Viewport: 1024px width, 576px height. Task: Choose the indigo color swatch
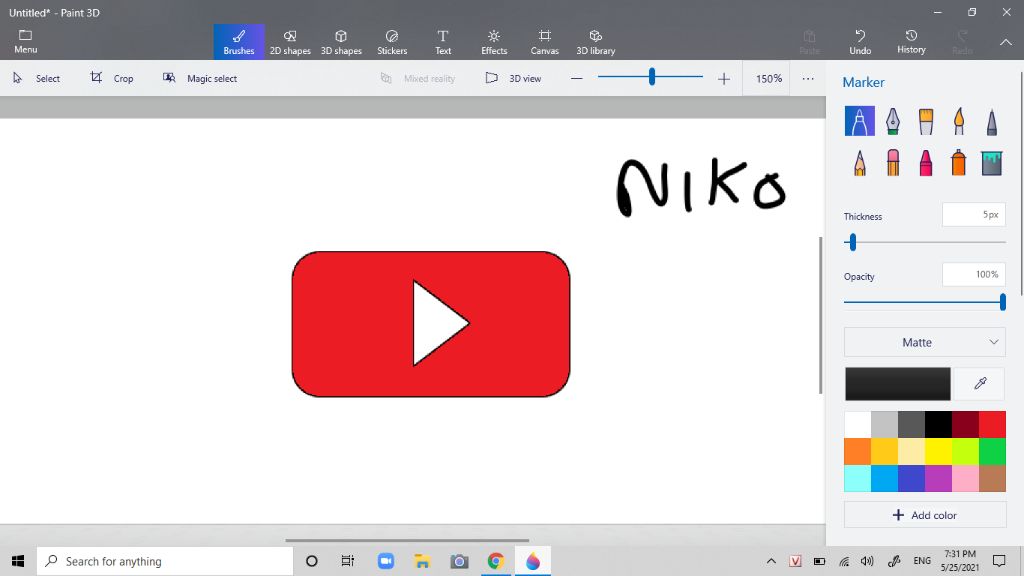[x=911, y=478]
